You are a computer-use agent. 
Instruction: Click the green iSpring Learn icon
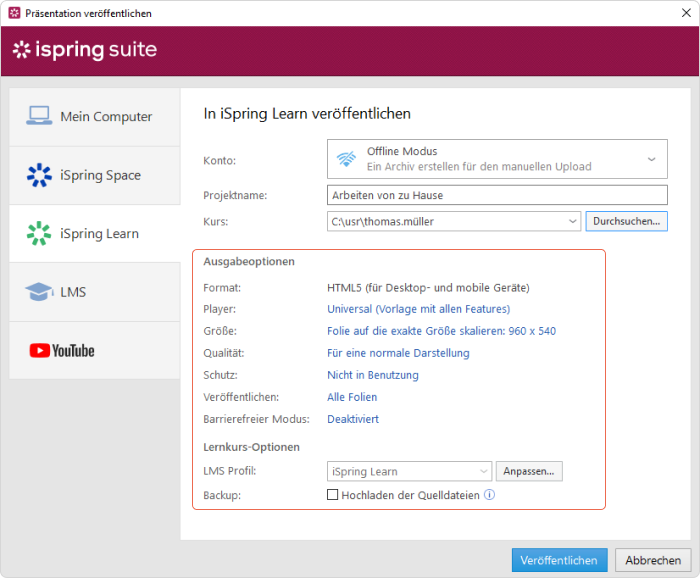38,234
